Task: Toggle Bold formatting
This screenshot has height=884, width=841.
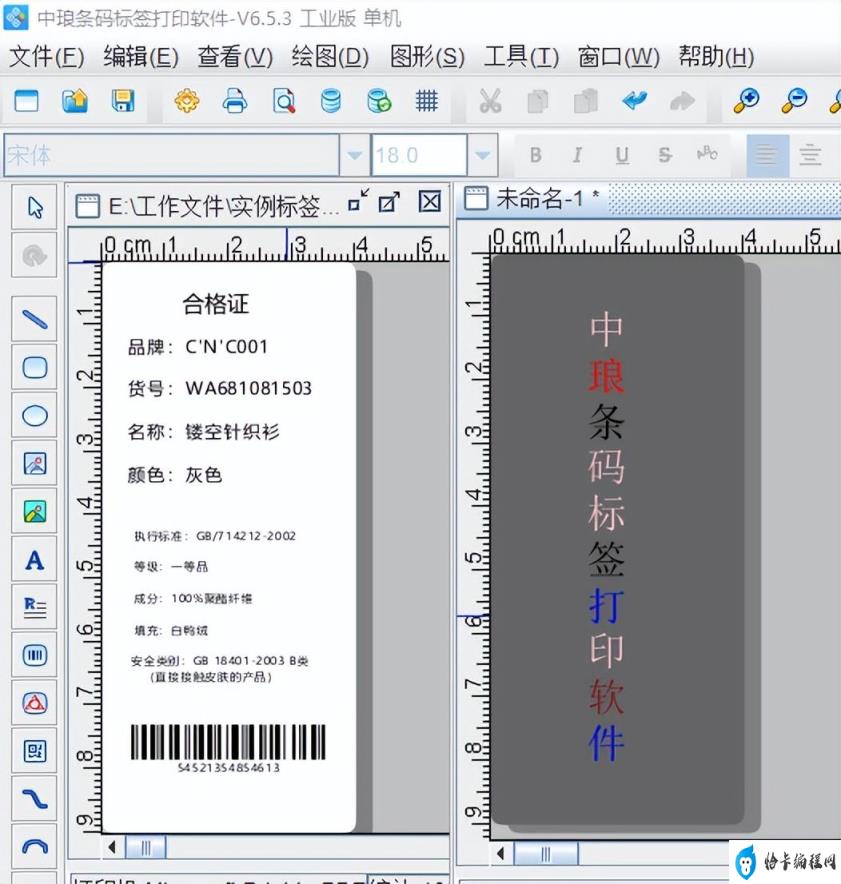Action: [535, 155]
